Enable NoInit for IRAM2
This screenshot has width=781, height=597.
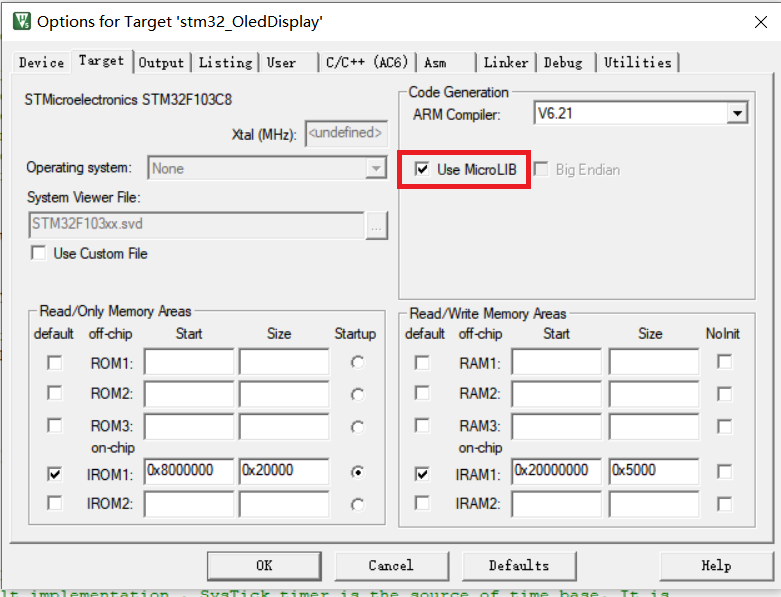725,504
